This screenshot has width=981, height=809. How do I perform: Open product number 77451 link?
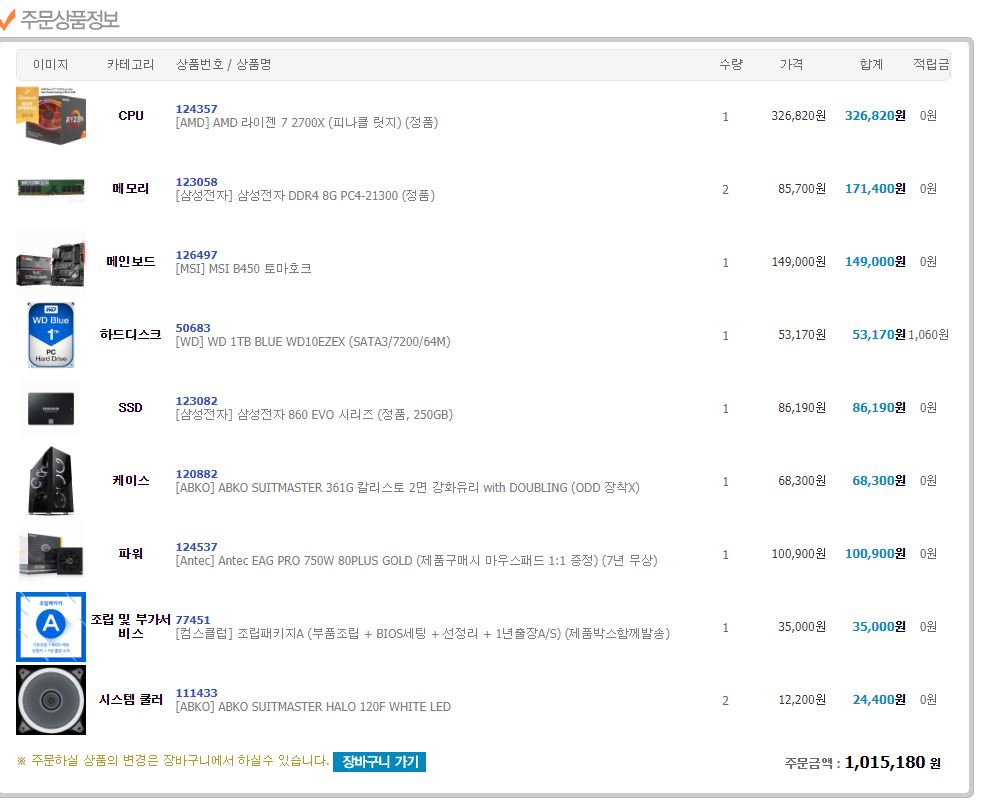click(193, 620)
